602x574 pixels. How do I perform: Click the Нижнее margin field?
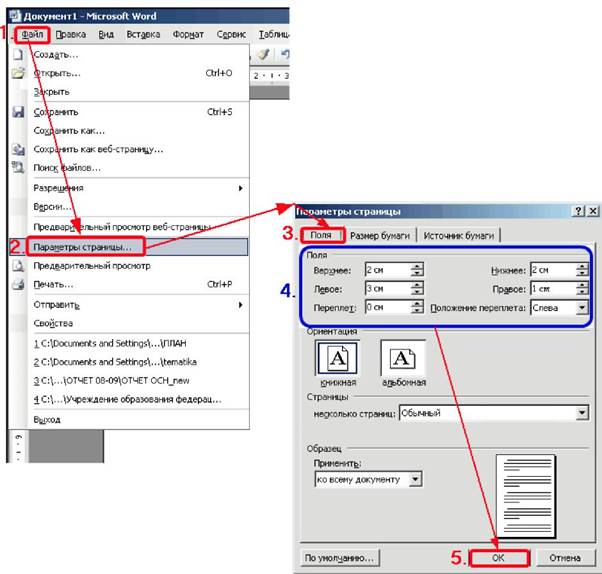tap(553, 270)
